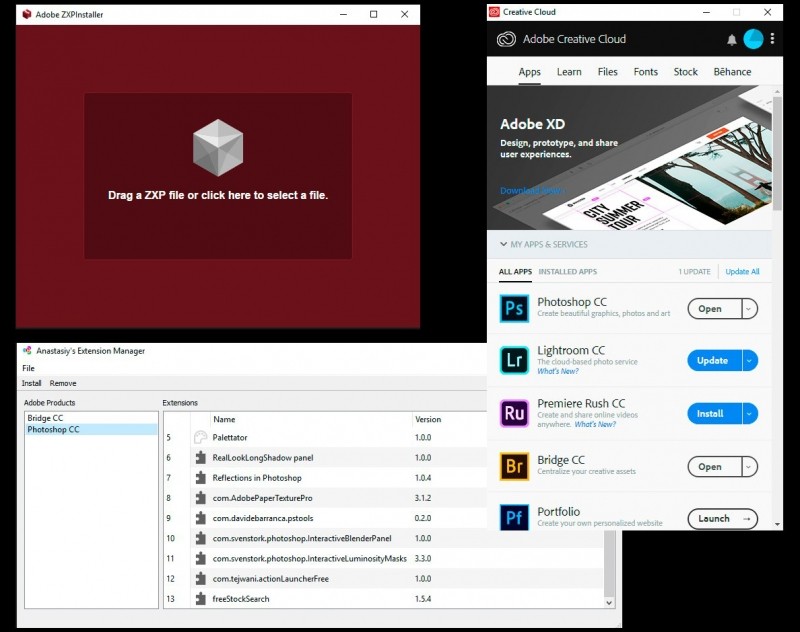Click the Creative Cloud vertical scrollbar thumb

click(x=777, y=153)
